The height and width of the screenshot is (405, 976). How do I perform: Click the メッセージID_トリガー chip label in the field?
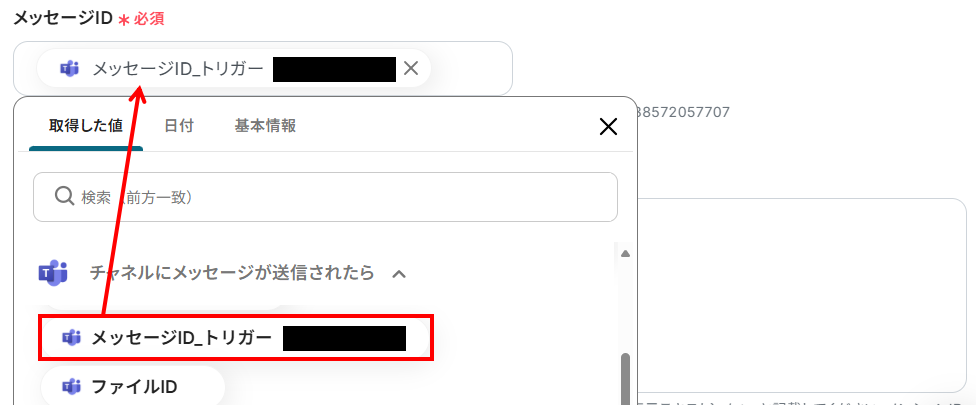(x=178, y=68)
